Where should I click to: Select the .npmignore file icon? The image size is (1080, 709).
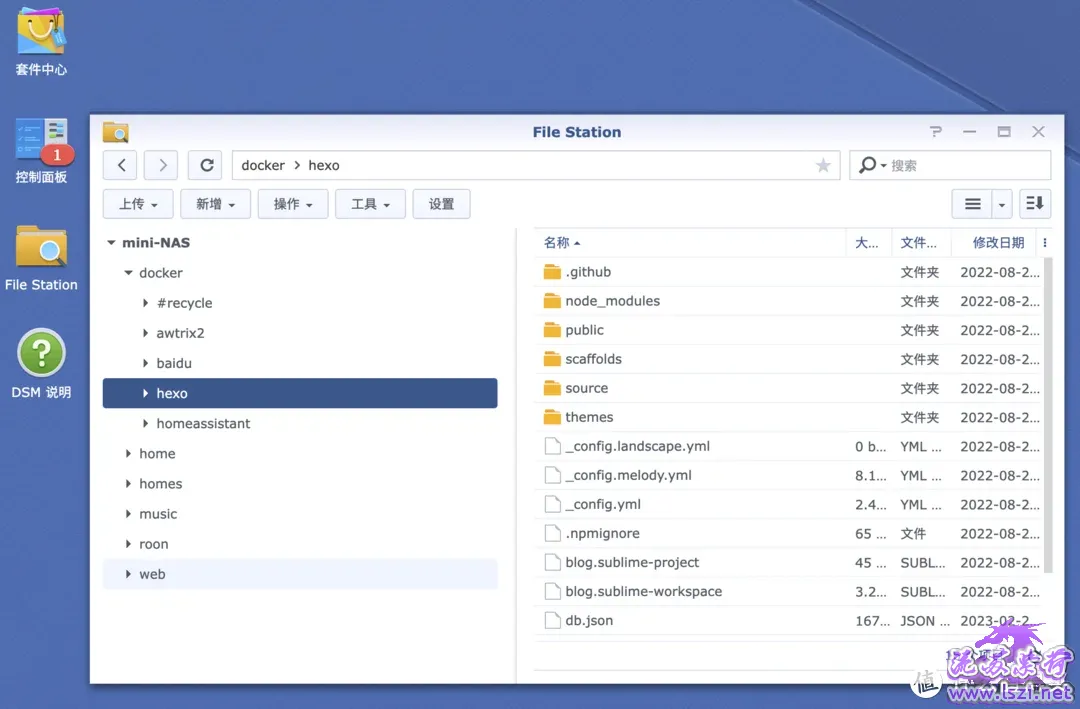click(552, 533)
